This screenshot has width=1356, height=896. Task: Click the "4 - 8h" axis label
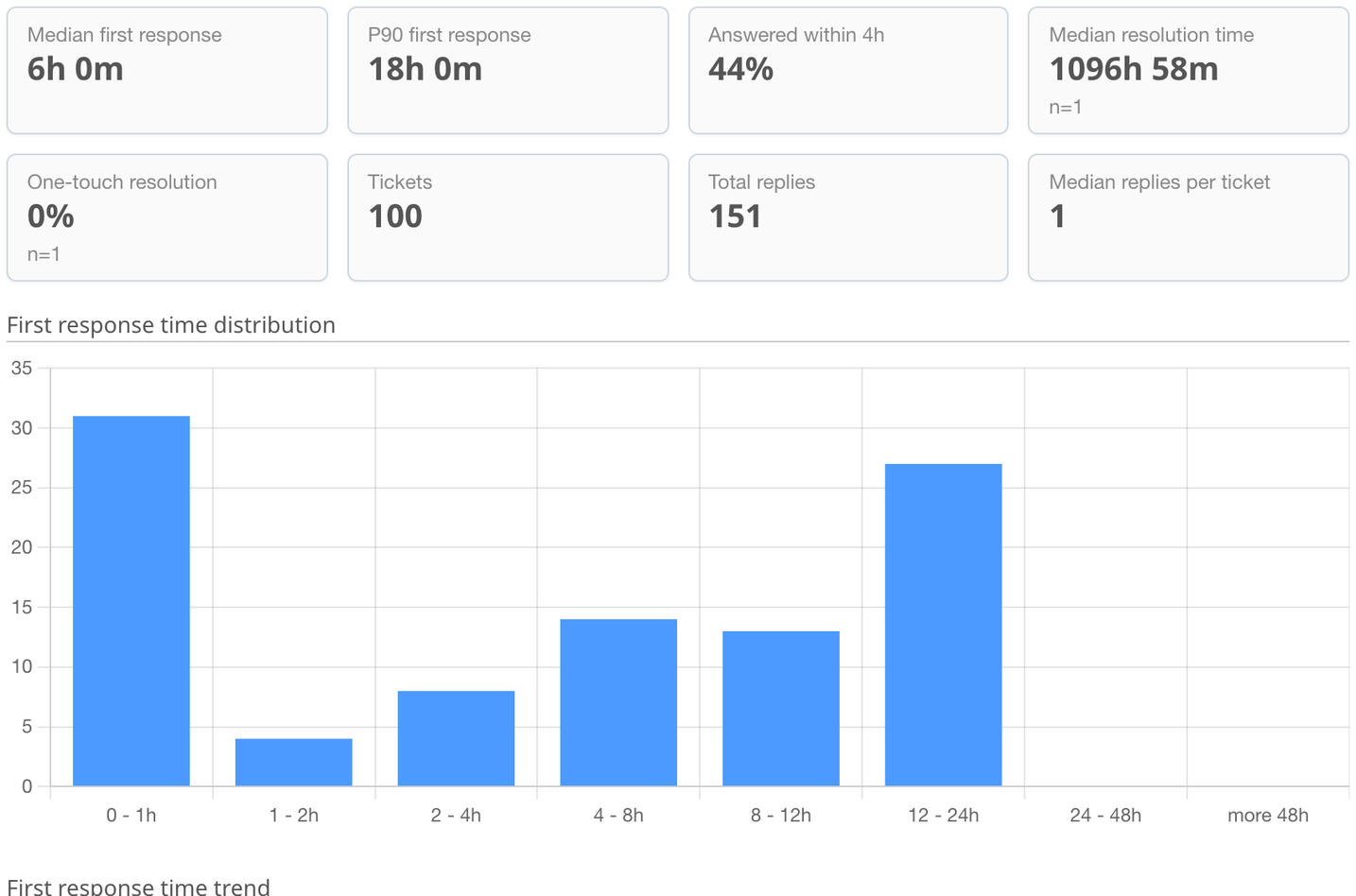(618, 816)
